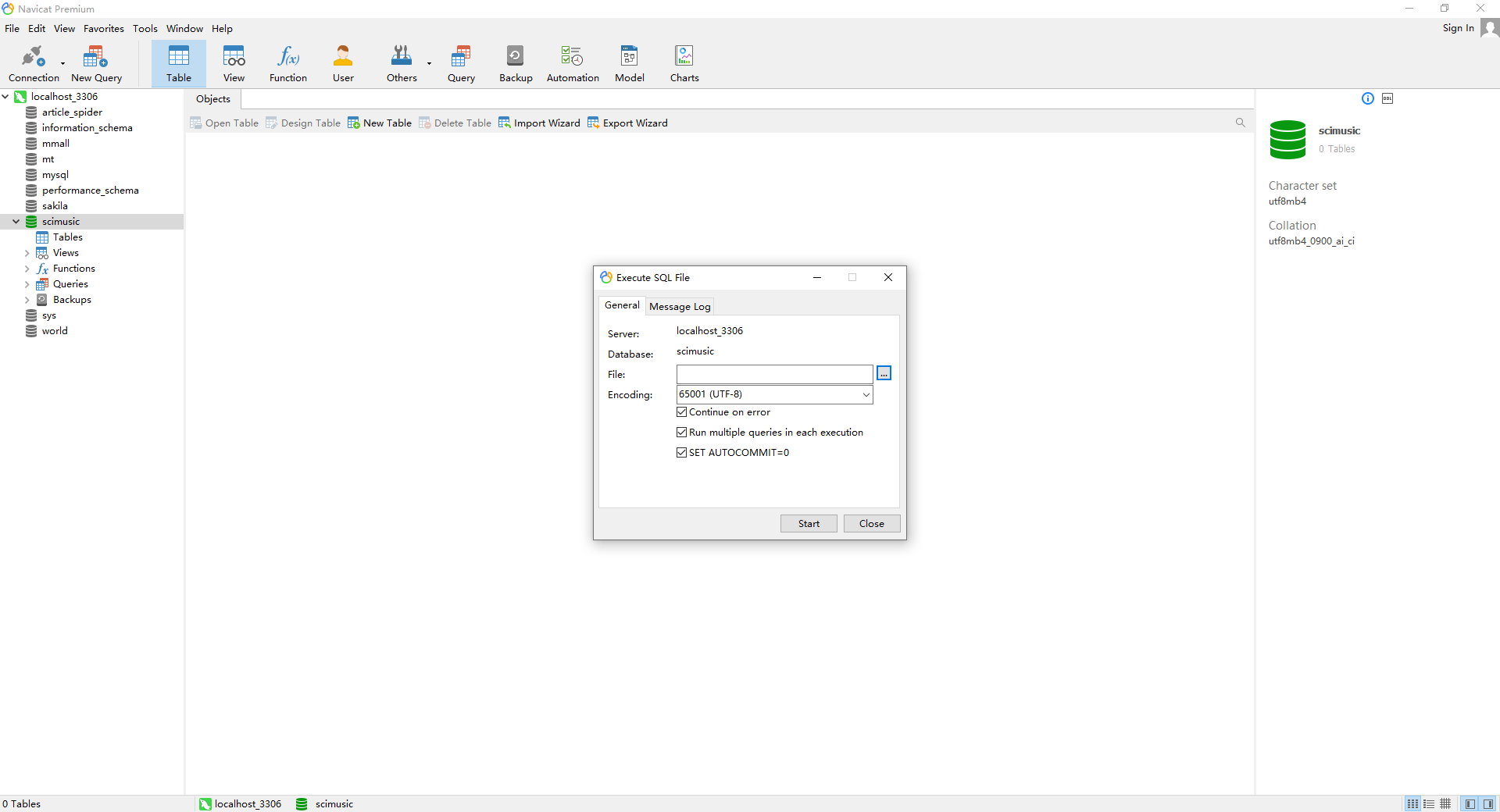
Task: Select the world database
Action: pos(55,331)
